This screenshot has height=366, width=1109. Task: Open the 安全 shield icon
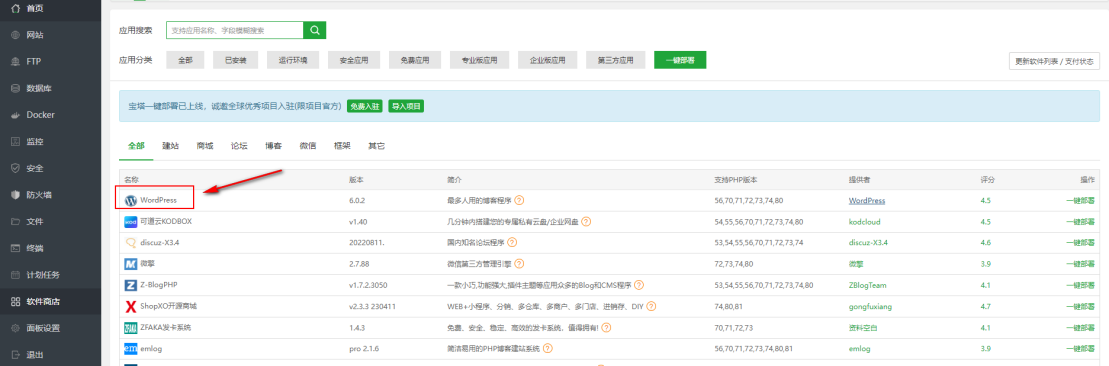[16, 168]
